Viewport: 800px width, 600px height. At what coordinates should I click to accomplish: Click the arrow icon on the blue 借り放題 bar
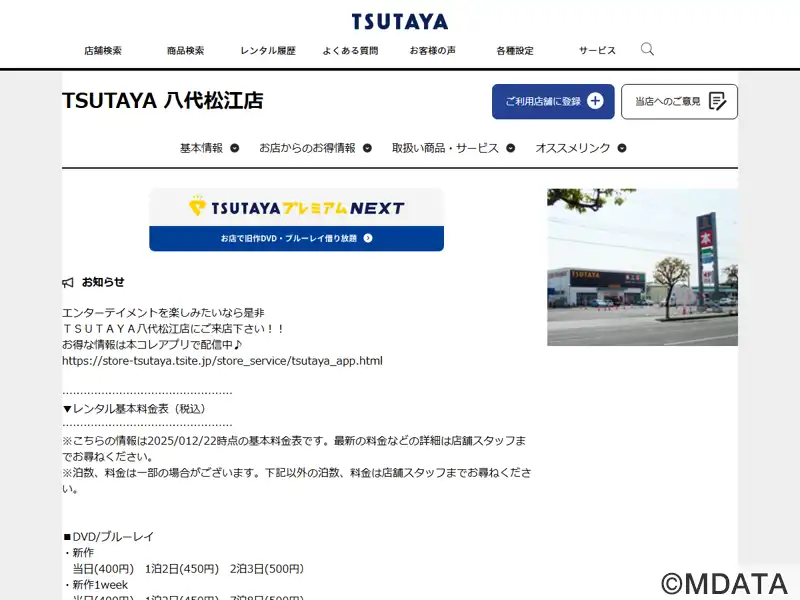[x=368, y=238]
